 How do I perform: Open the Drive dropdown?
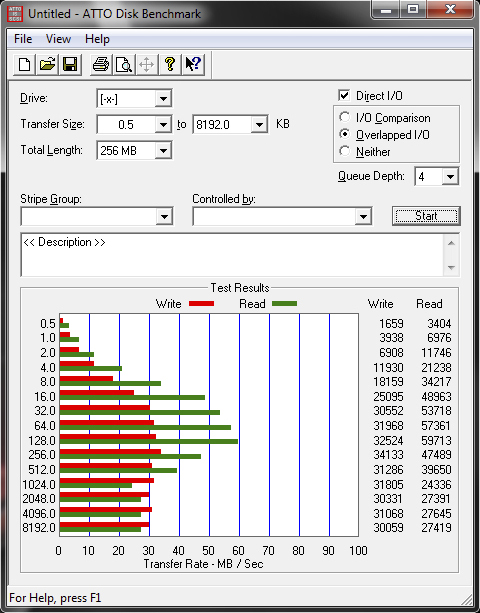pos(163,99)
